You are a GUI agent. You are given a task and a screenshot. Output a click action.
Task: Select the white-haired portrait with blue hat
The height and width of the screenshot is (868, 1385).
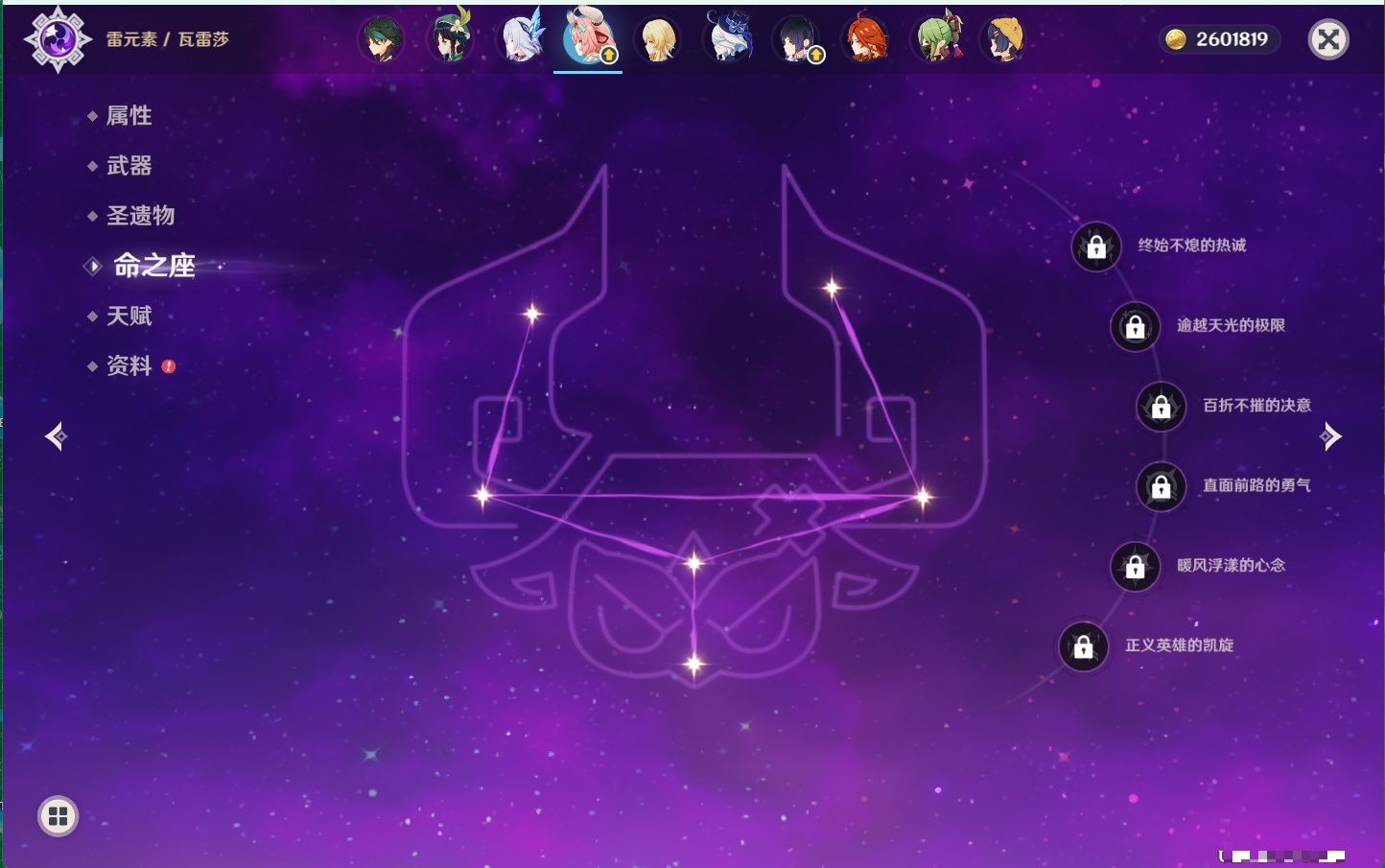pos(729,38)
